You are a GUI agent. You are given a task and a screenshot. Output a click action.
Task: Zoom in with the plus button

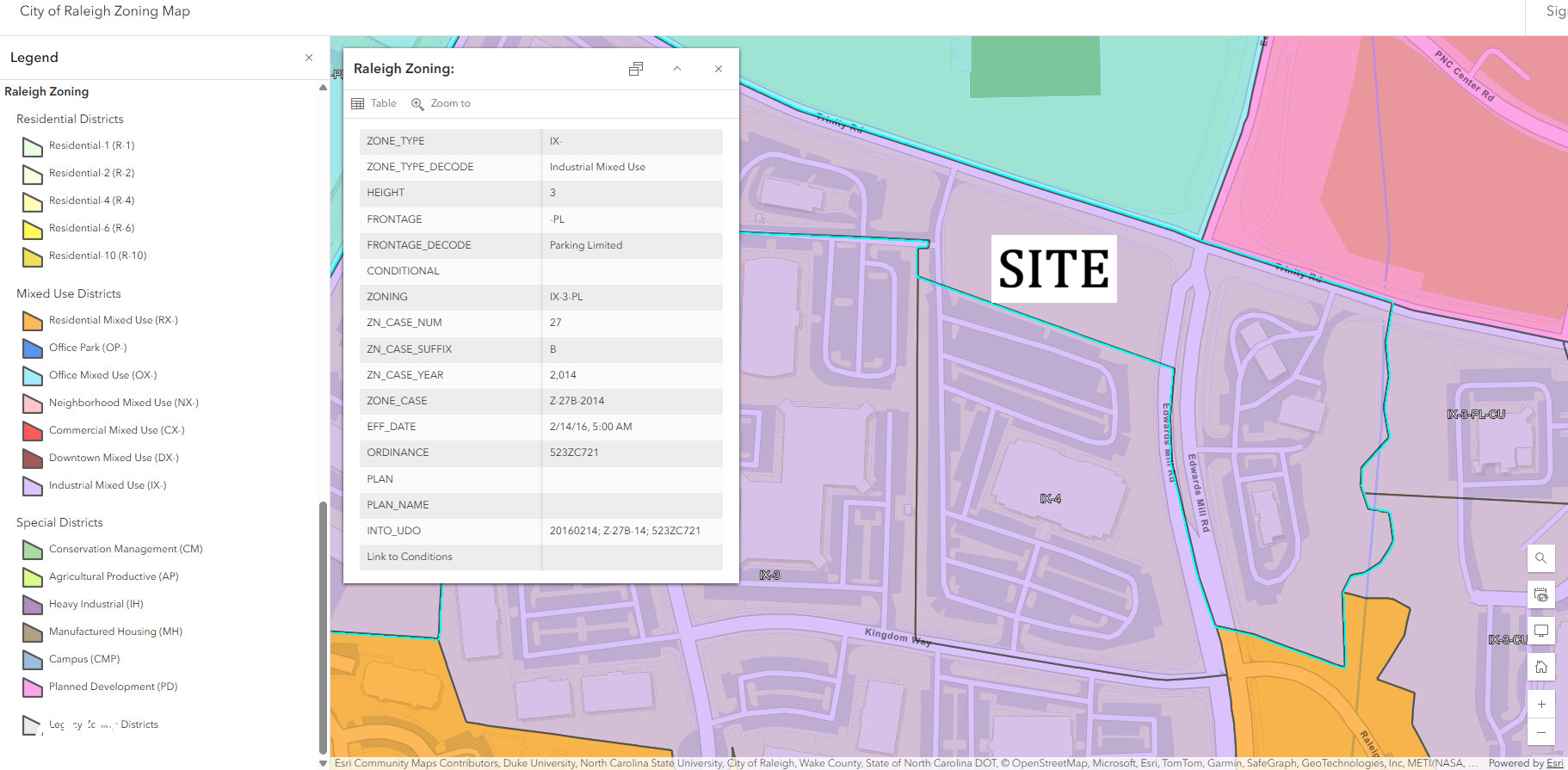[x=1540, y=704]
